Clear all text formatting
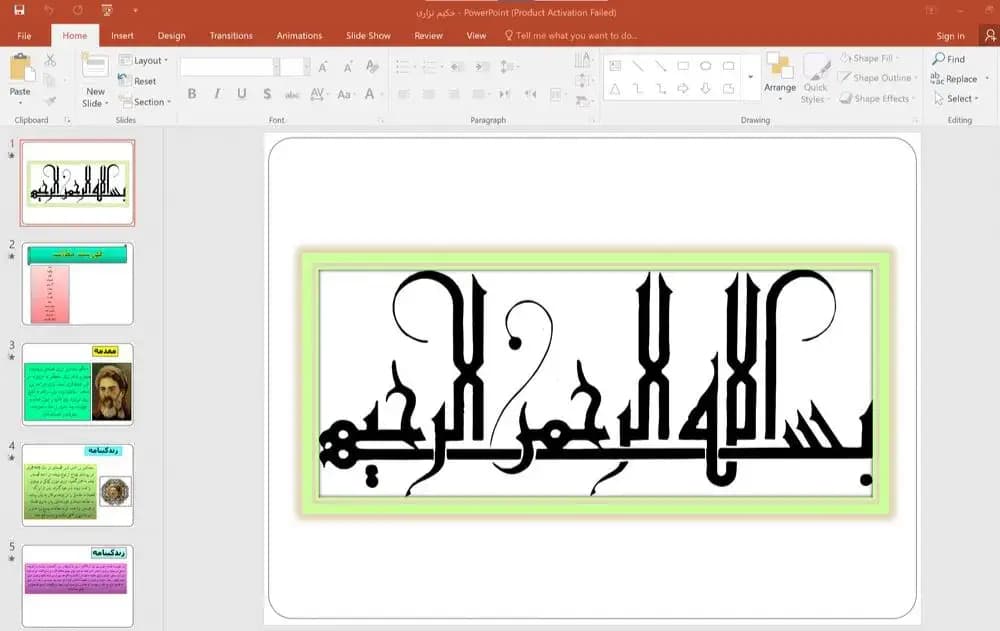 (x=372, y=66)
